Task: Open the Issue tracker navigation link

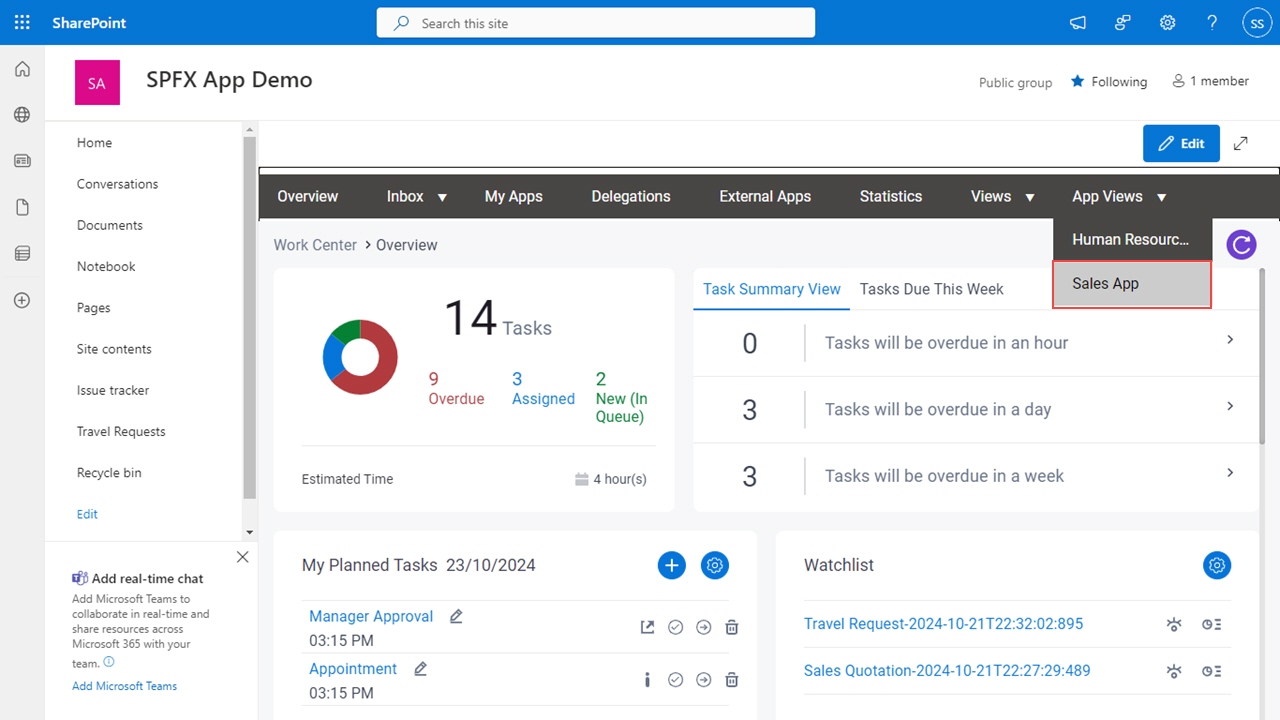Action: pyautogui.click(x=113, y=390)
